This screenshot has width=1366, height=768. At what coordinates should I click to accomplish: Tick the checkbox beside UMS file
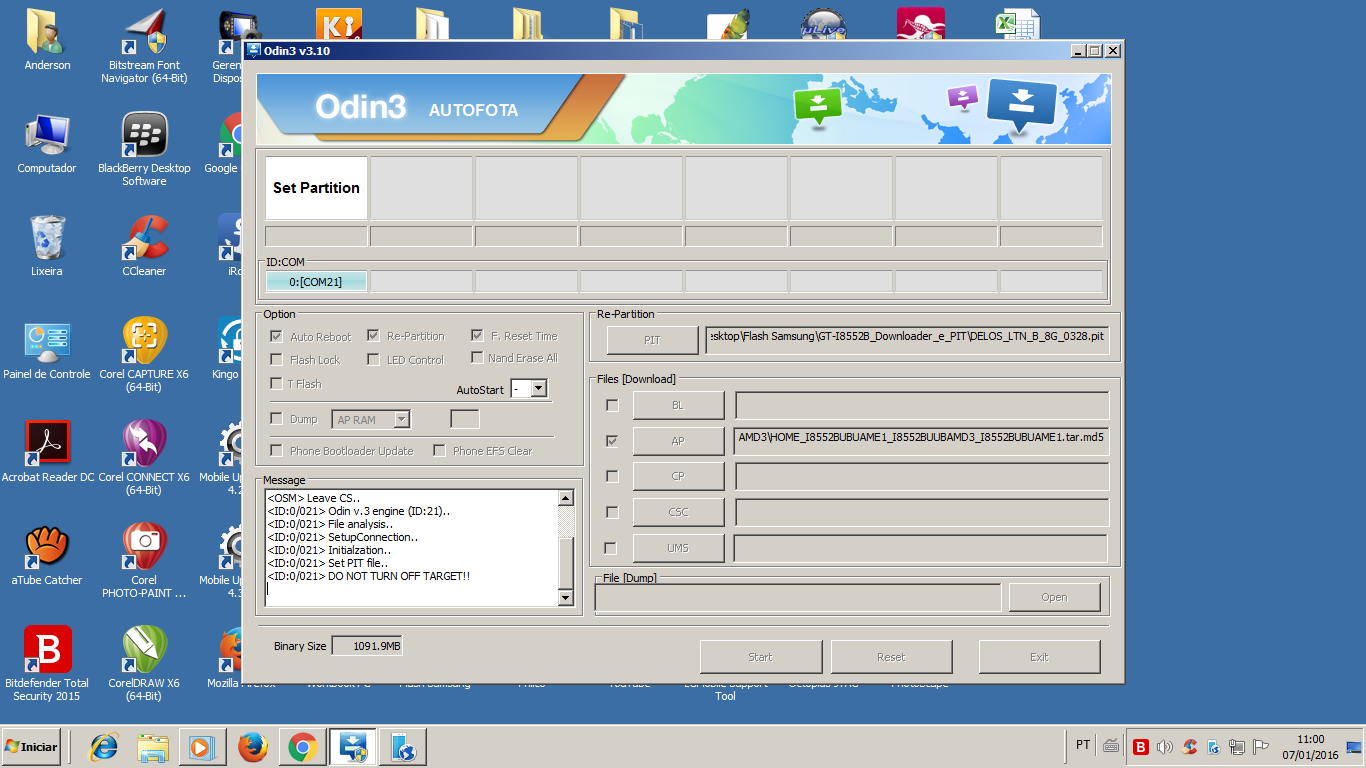click(611, 548)
